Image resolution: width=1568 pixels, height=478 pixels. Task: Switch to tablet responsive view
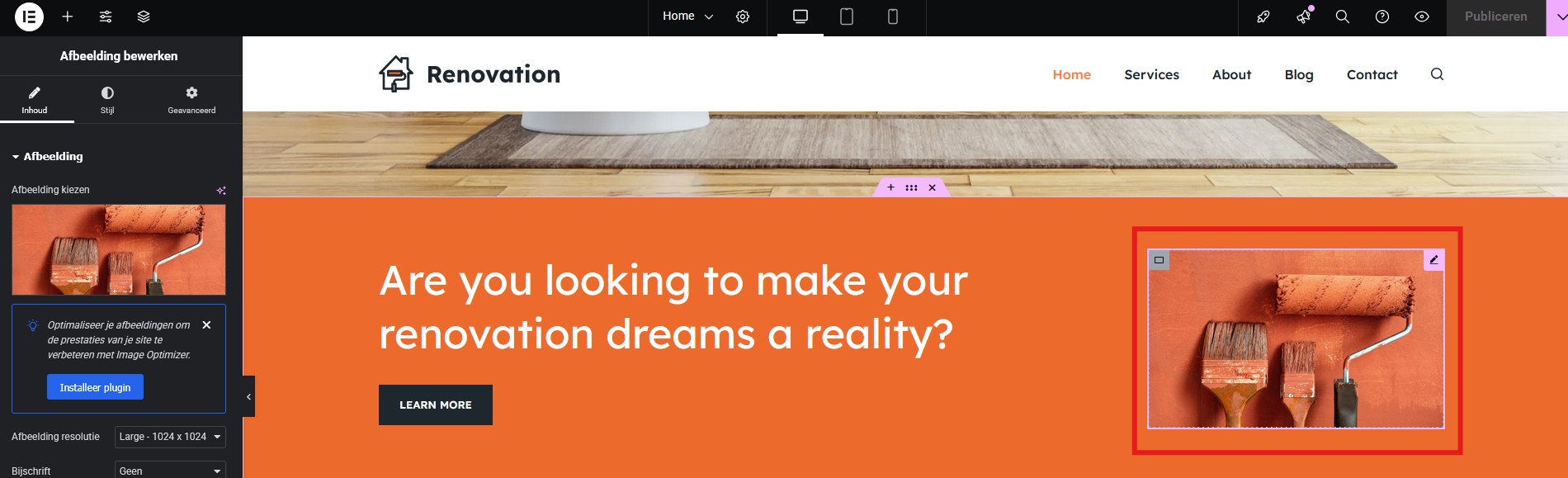pyautogui.click(x=846, y=17)
